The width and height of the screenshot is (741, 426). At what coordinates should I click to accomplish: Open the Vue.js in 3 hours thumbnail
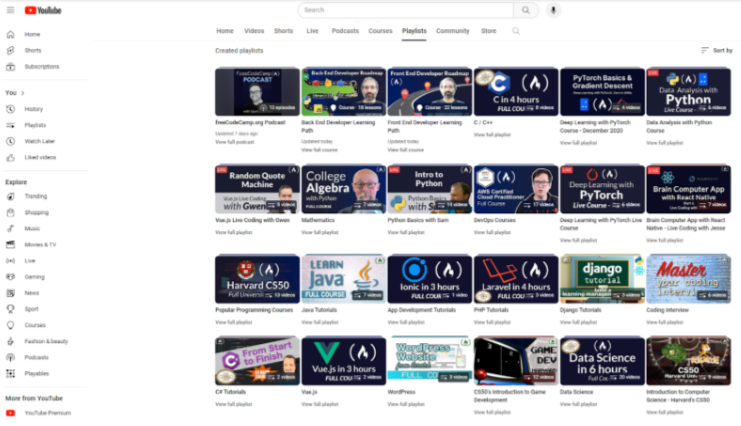[x=344, y=361]
